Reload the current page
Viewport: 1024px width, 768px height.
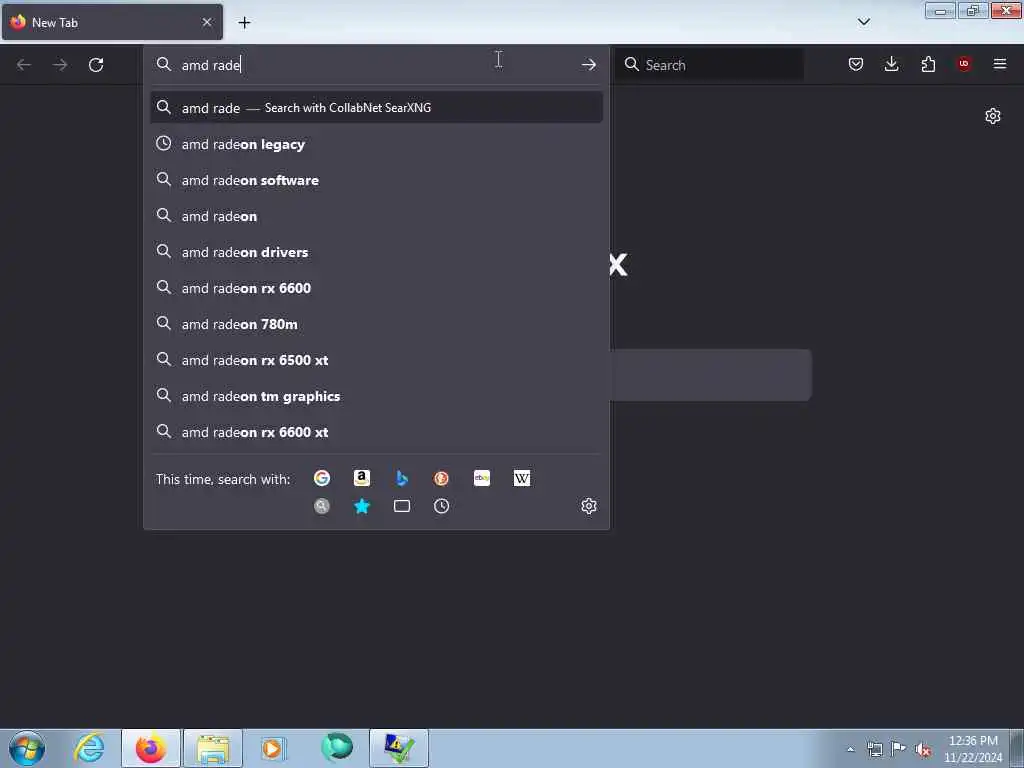point(96,65)
